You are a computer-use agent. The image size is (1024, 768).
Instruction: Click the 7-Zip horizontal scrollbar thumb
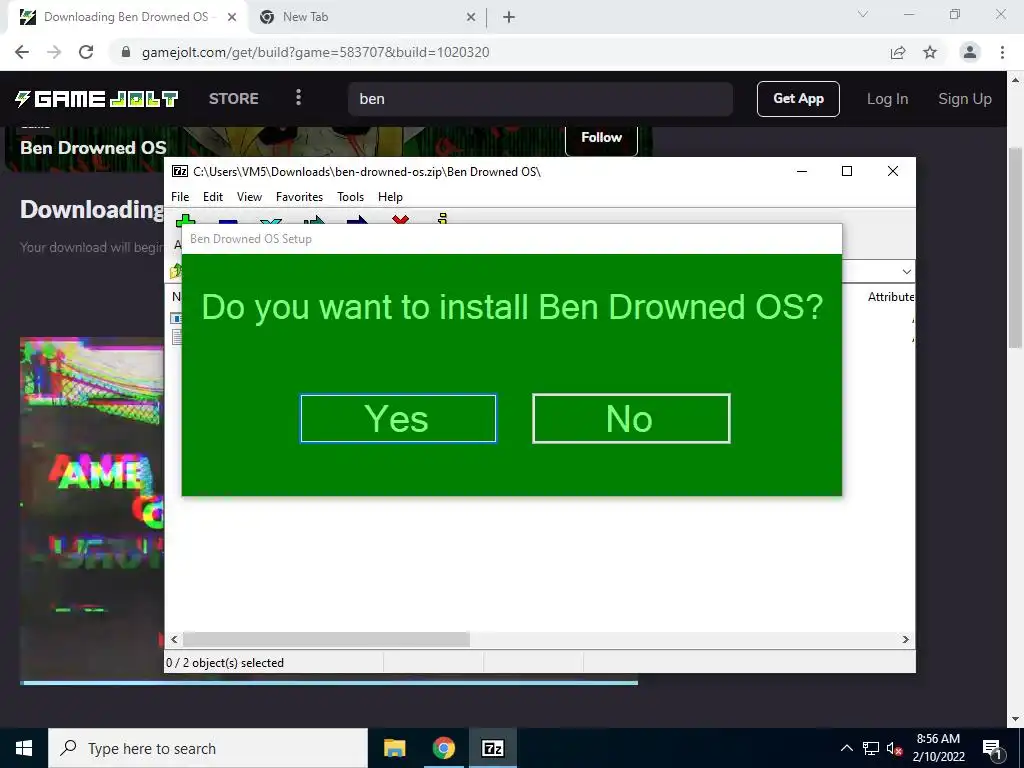pos(326,639)
